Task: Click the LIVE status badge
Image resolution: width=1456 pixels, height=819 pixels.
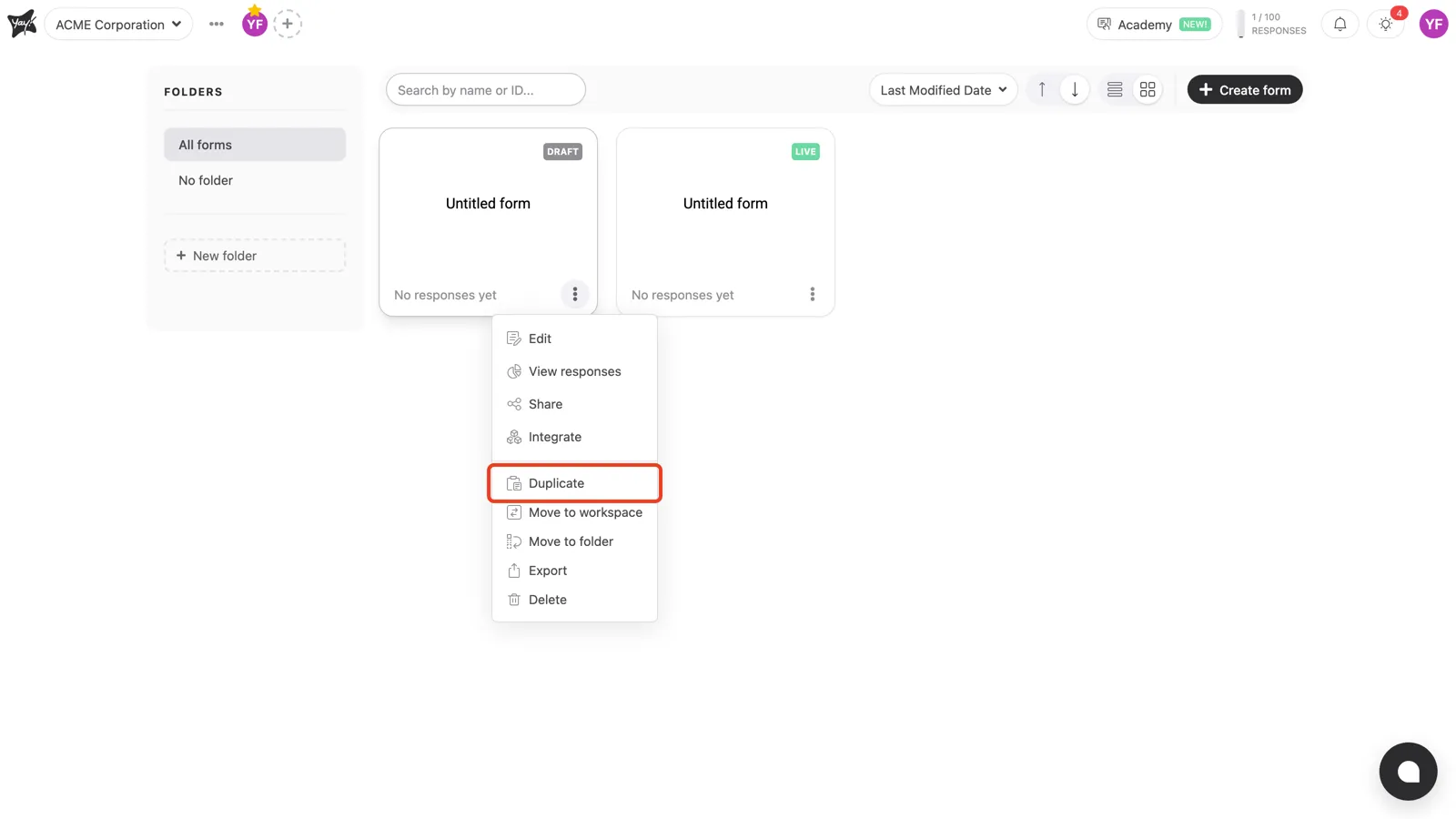Action: pos(805,152)
